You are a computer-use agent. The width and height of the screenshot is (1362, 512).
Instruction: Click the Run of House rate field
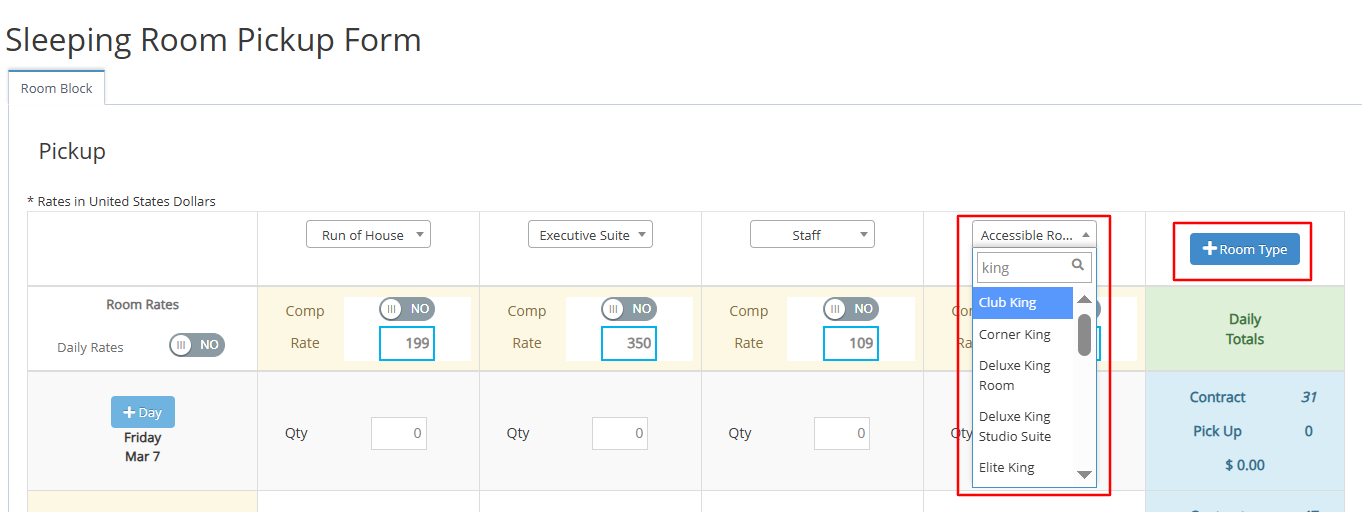pos(407,343)
